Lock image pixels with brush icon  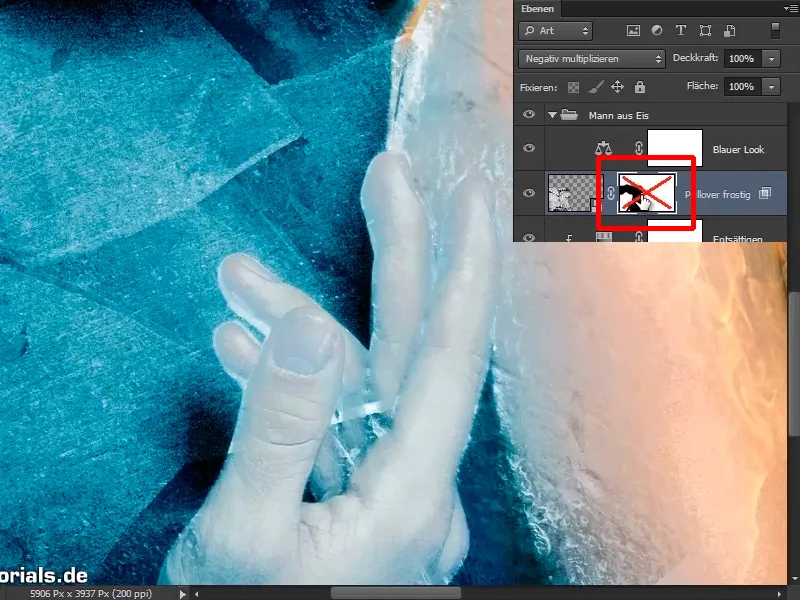point(595,87)
